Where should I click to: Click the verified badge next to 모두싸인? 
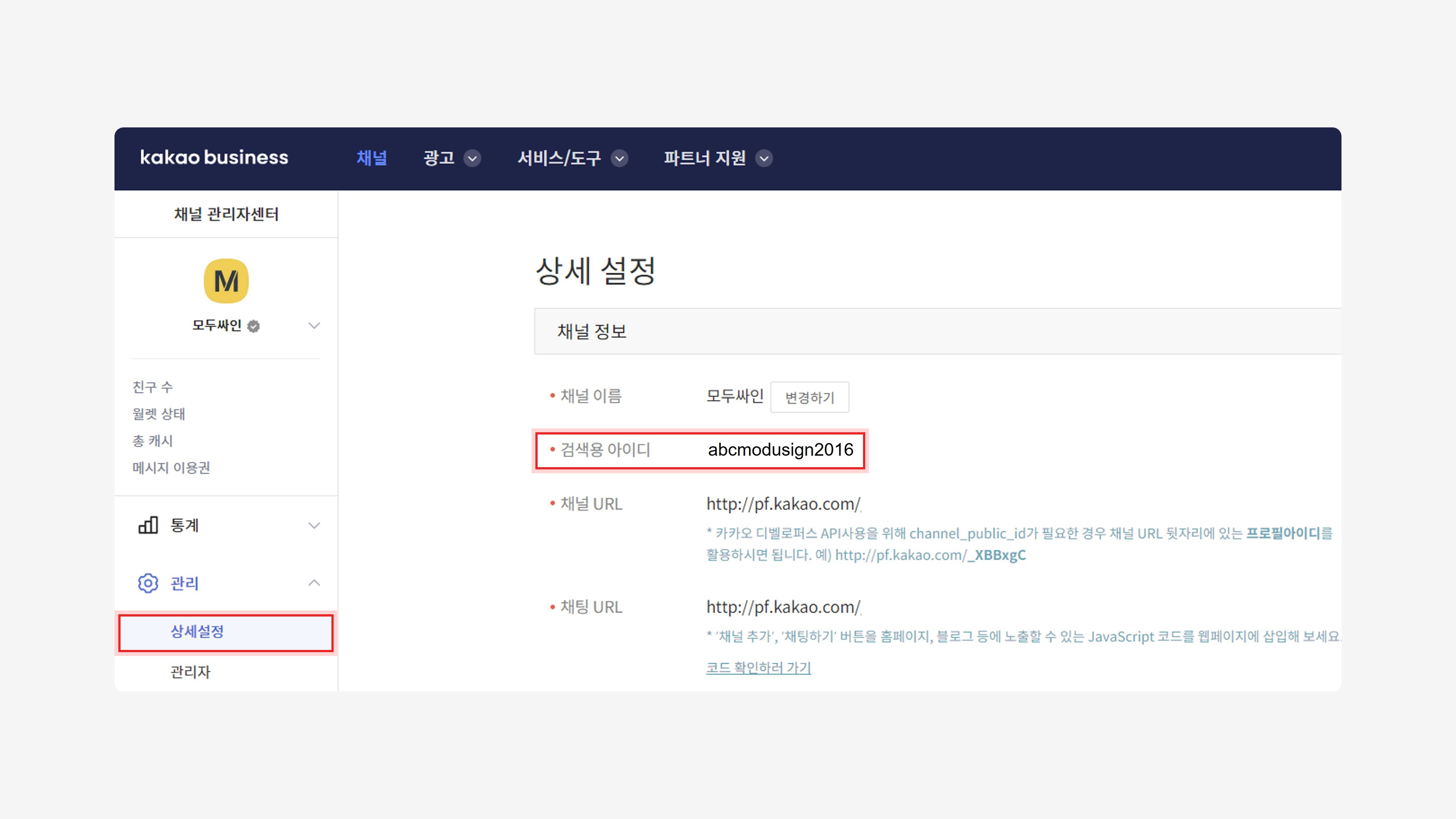click(254, 326)
